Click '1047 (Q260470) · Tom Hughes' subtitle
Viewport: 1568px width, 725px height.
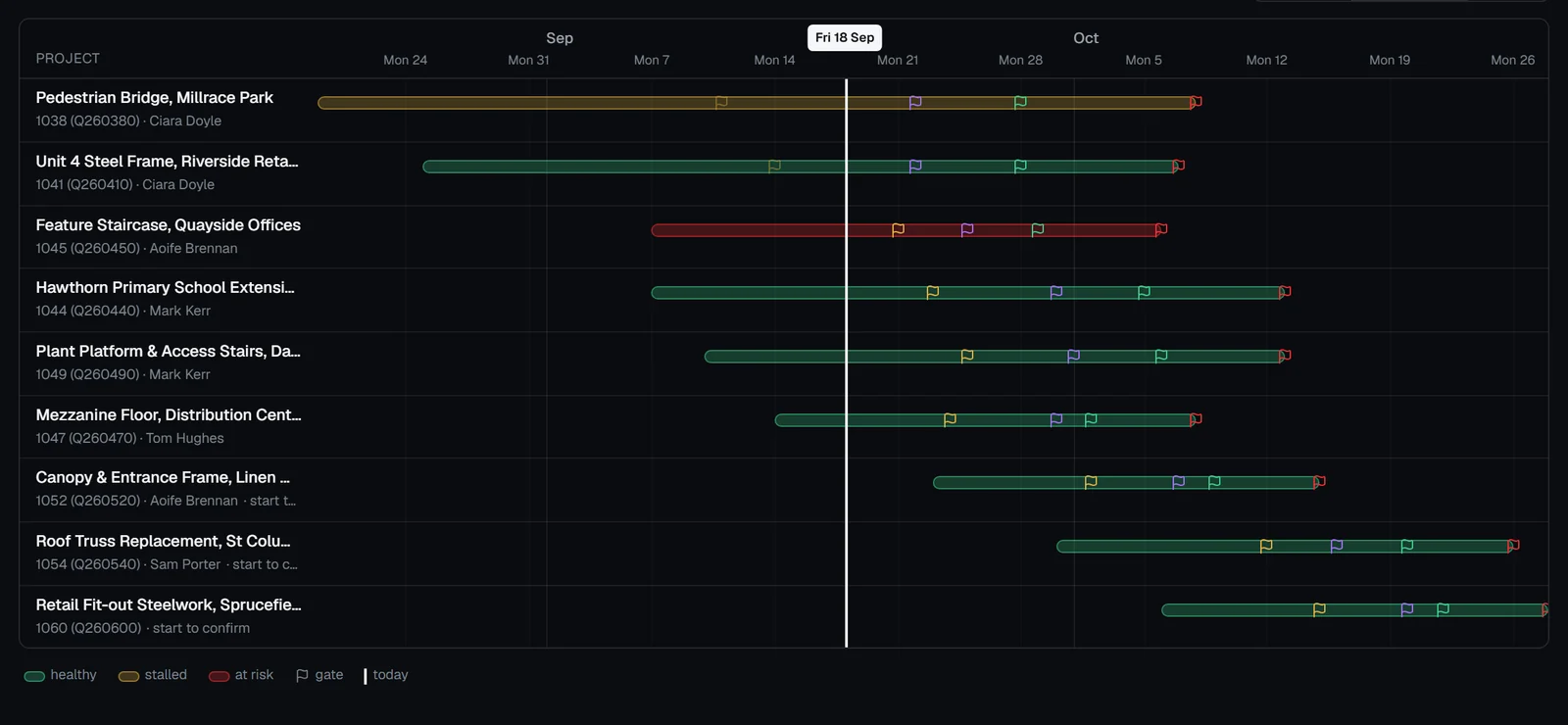[129, 439]
